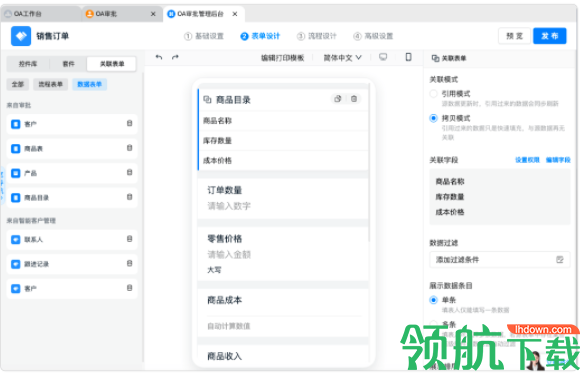This screenshot has height=377, width=580.
Task: Select the 引用模式 radio button
Action: click(x=434, y=94)
